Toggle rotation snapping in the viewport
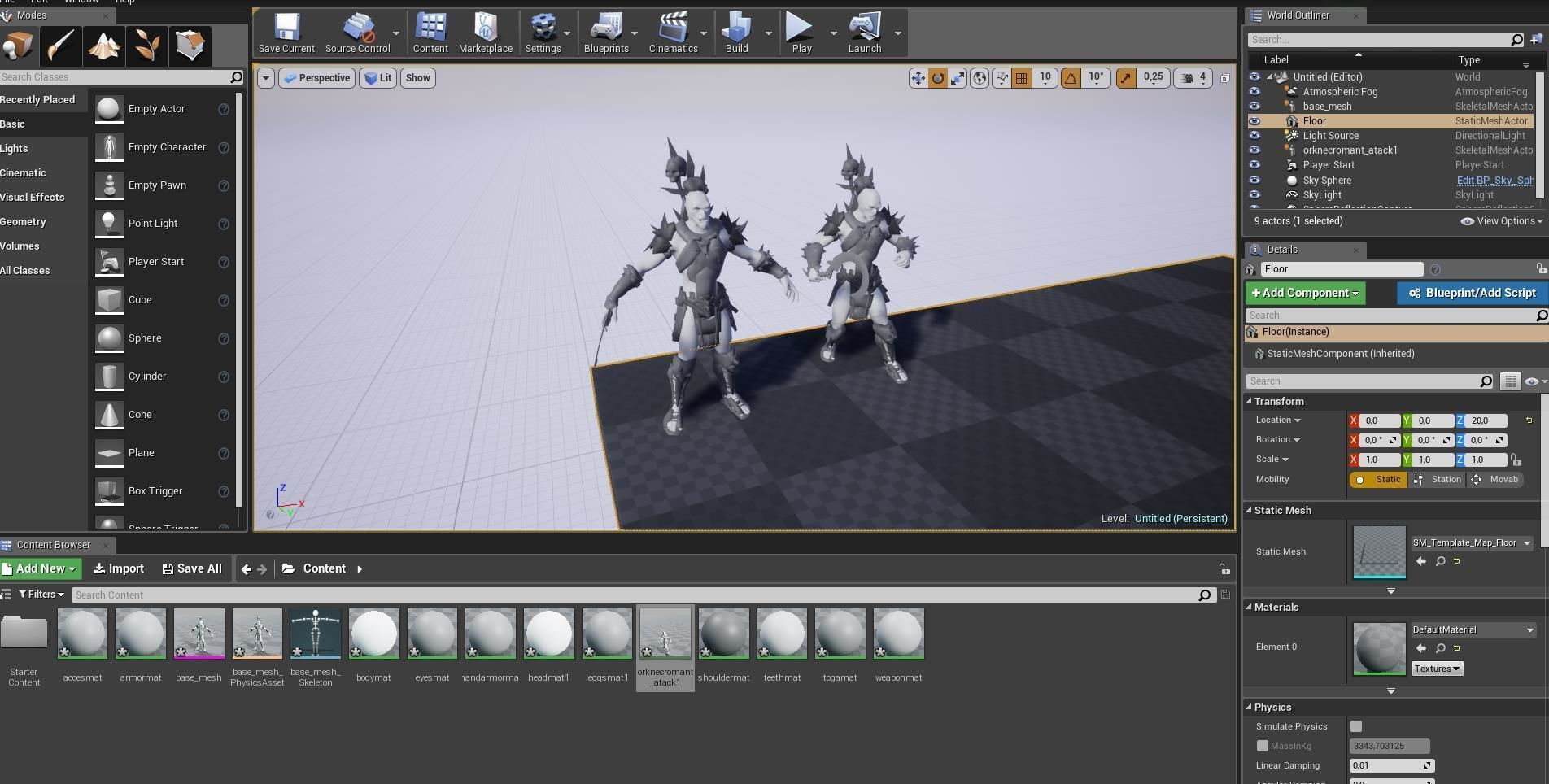Screen dimensions: 1549x784 [1071, 78]
